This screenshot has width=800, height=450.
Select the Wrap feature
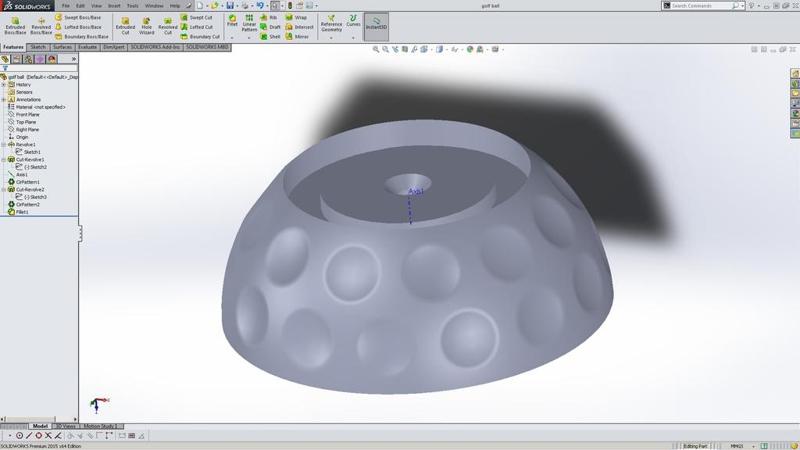[x=296, y=17]
